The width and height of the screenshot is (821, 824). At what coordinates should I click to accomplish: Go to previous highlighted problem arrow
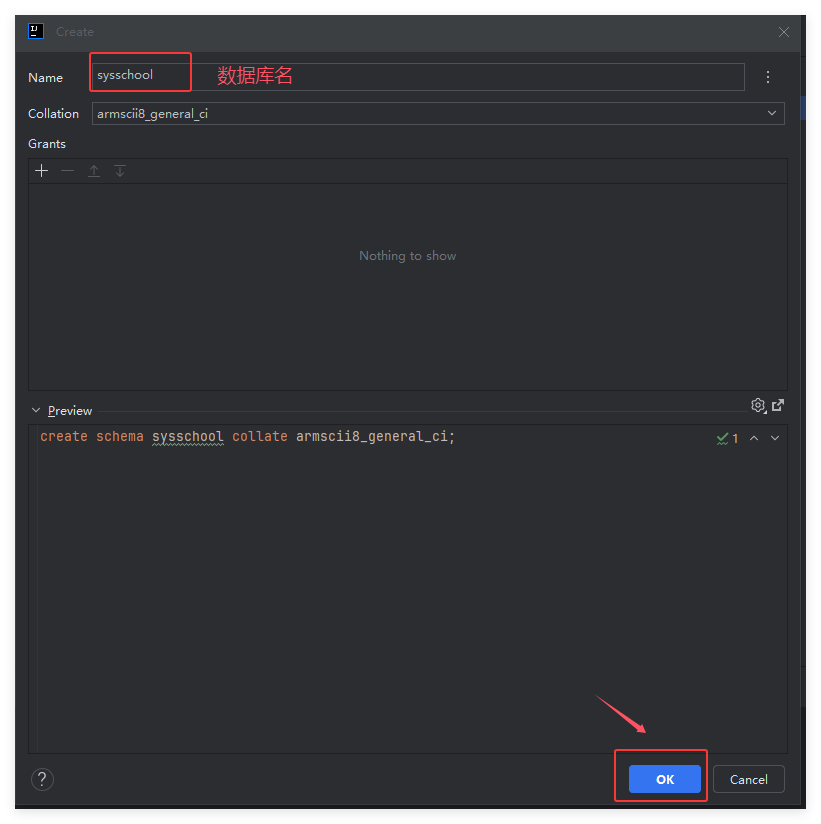point(754,438)
